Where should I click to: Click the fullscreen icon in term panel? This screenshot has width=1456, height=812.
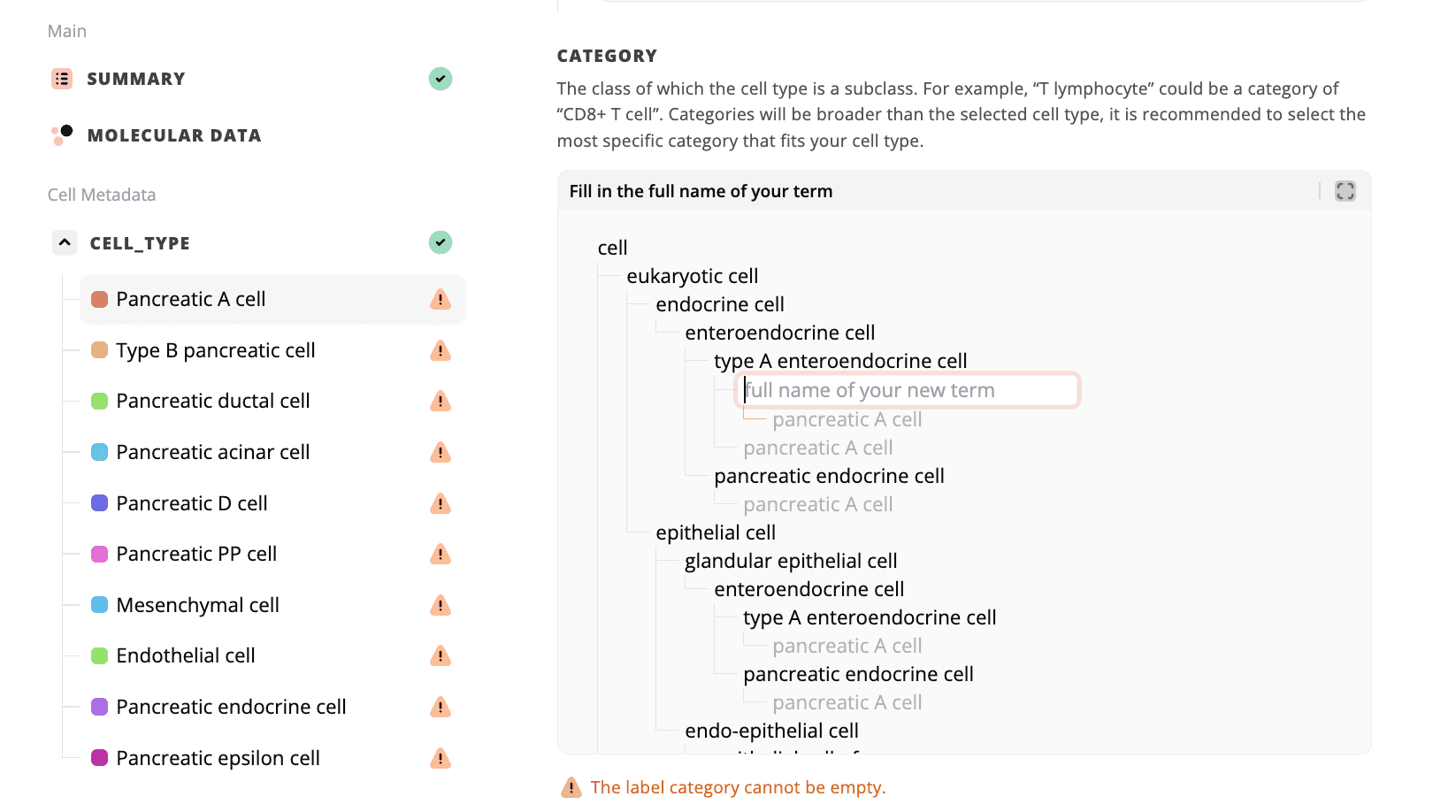[1345, 191]
